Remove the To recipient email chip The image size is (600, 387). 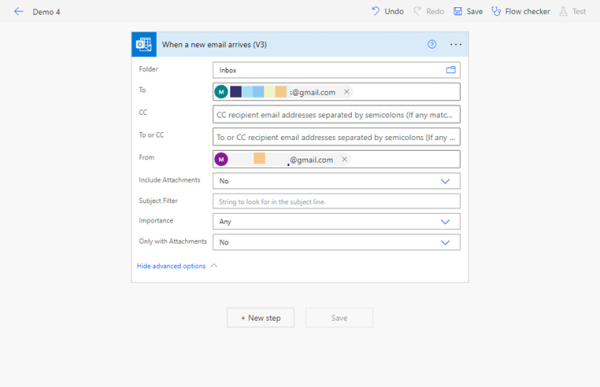click(x=346, y=92)
